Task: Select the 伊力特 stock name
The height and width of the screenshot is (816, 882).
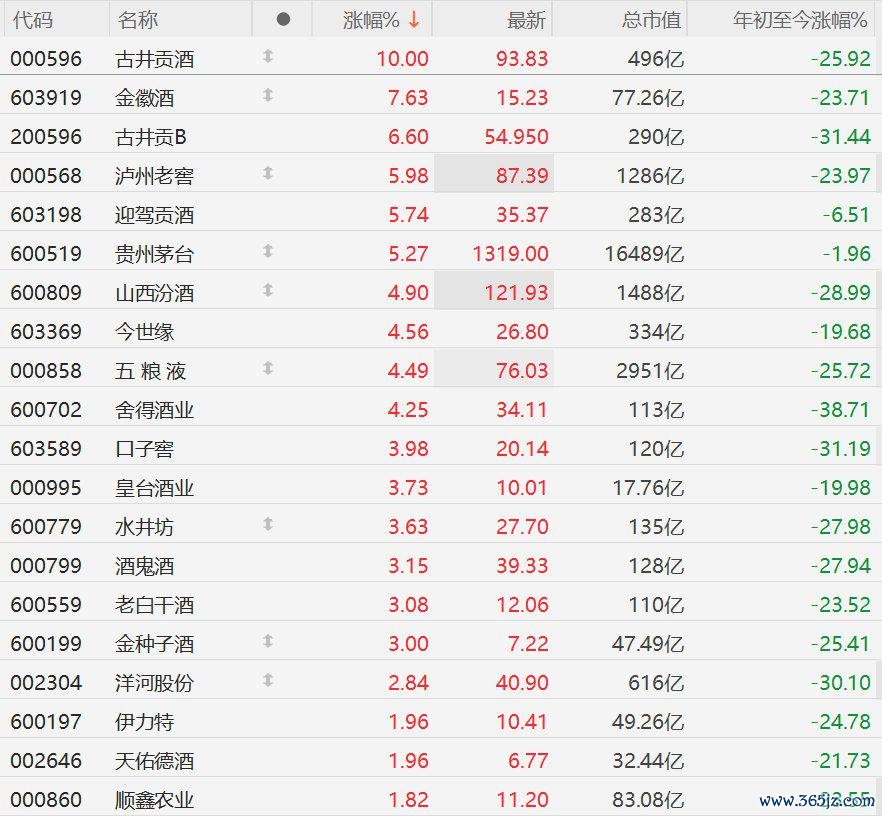Action: coord(145,722)
